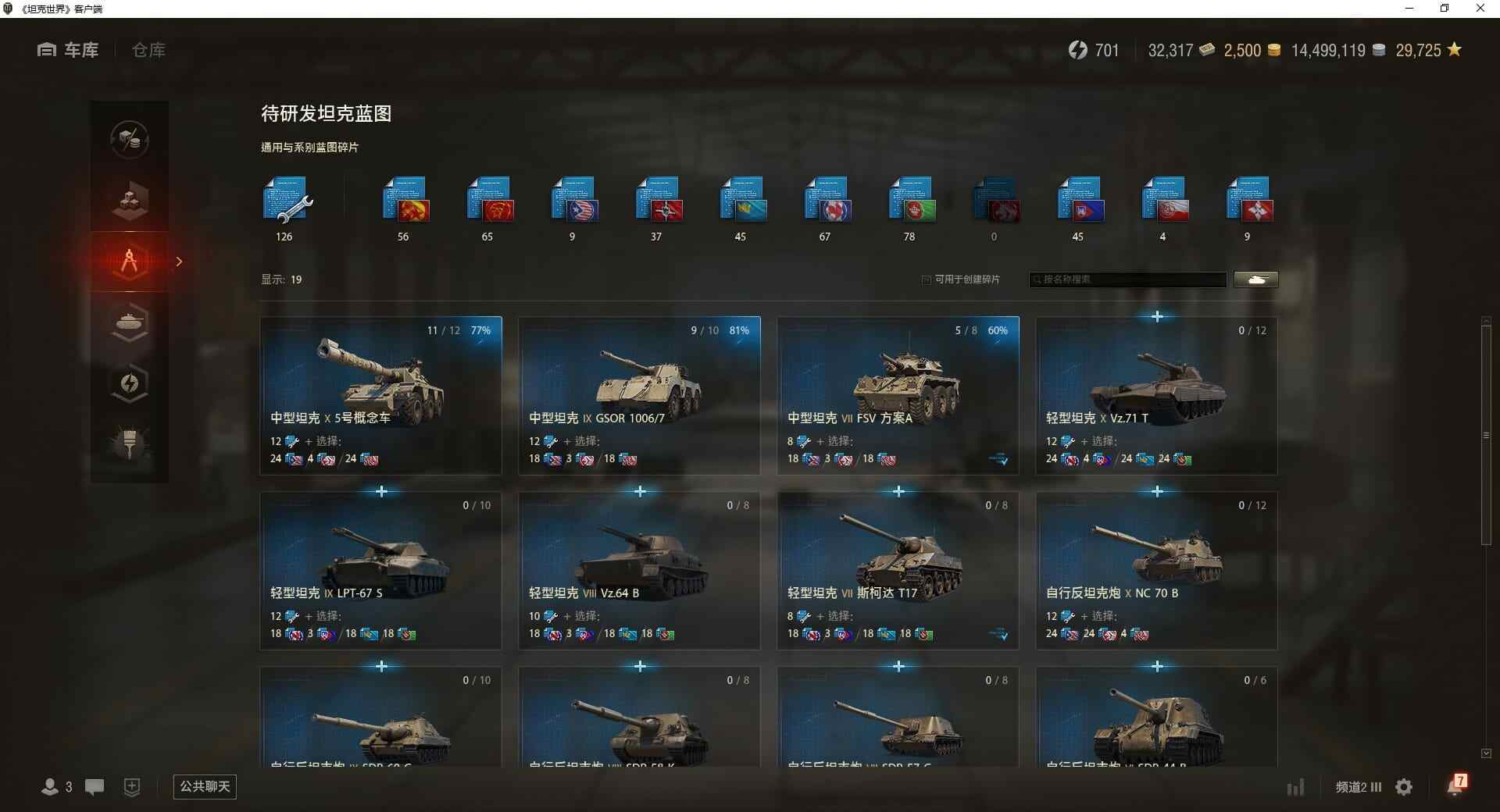Click the national blueprint fragment showing 78

tap(911, 201)
